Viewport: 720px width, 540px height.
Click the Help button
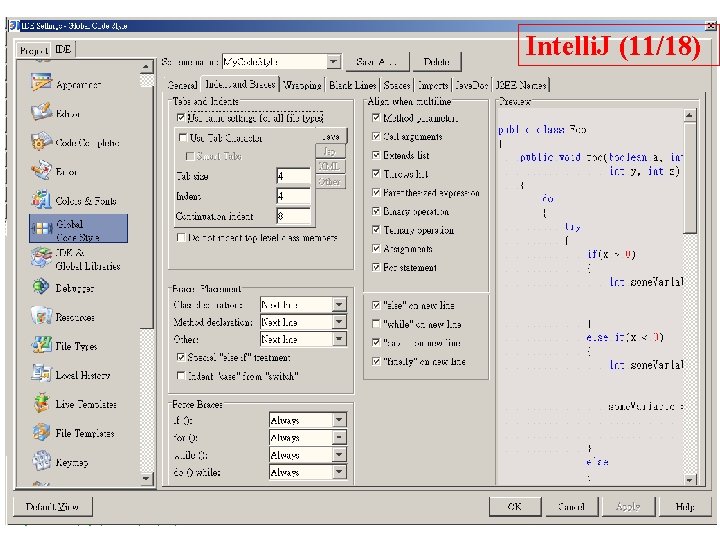[685, 506]
